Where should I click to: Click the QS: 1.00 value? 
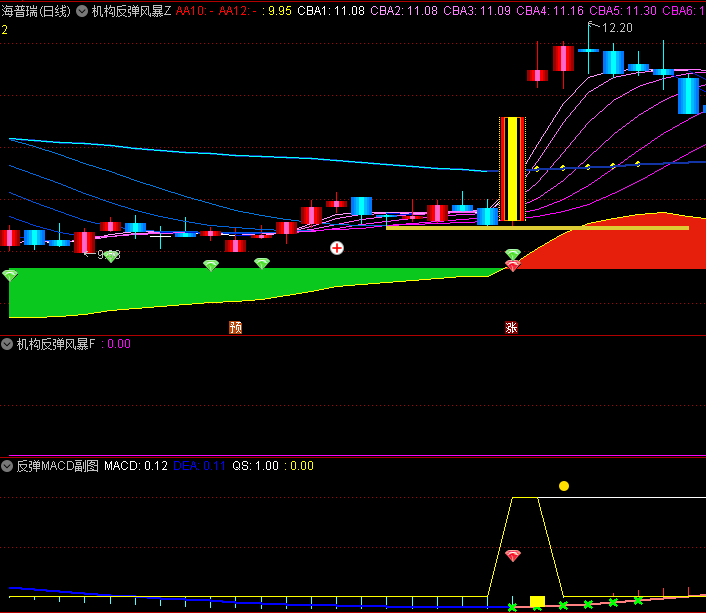tap(255, 466)
